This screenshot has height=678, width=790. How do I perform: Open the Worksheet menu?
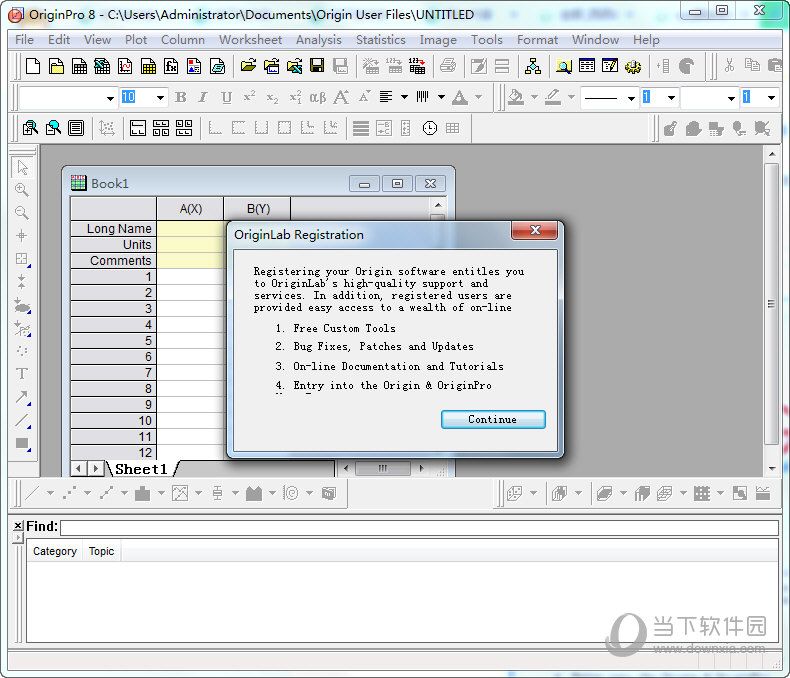250,40
